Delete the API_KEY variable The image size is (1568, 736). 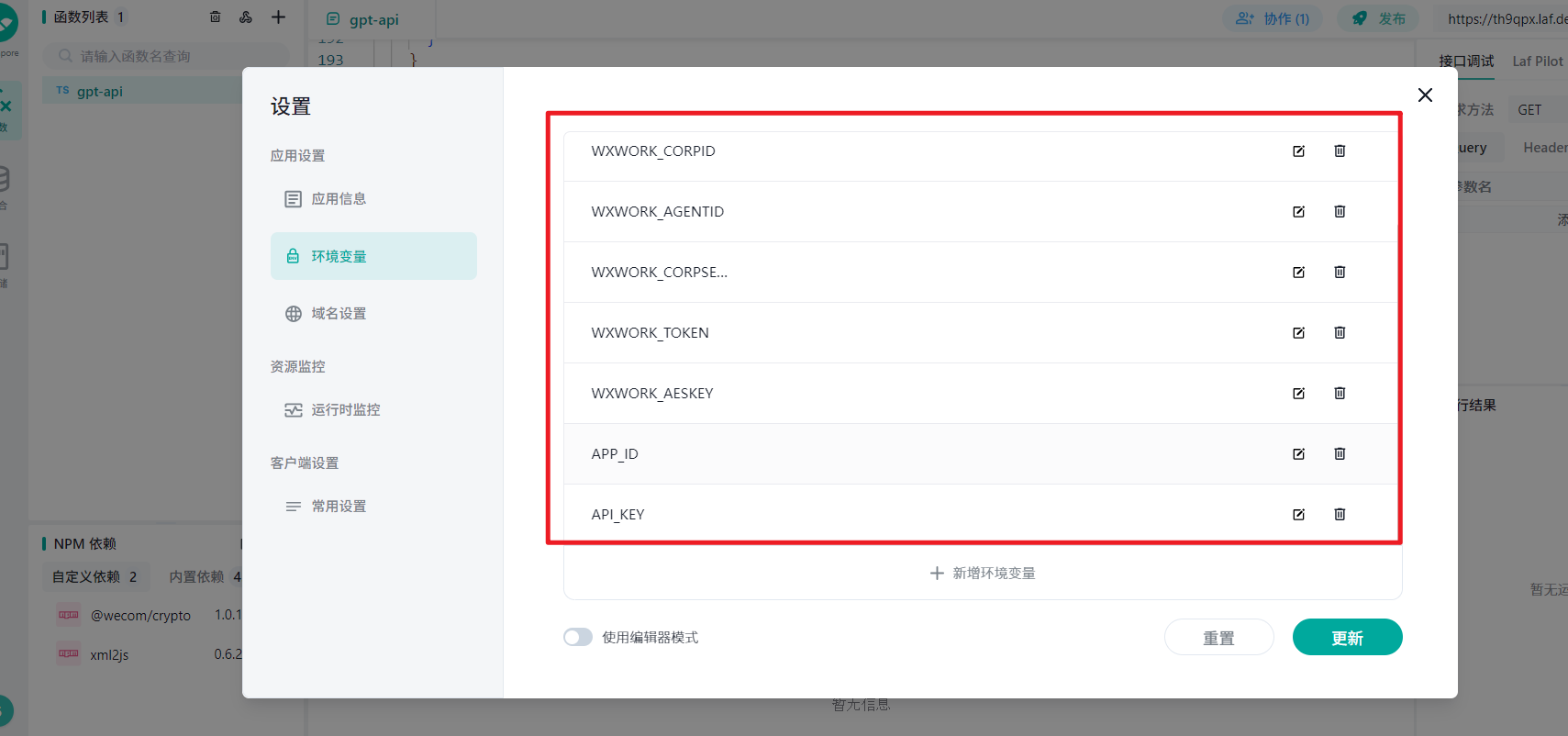(1340, 515)
